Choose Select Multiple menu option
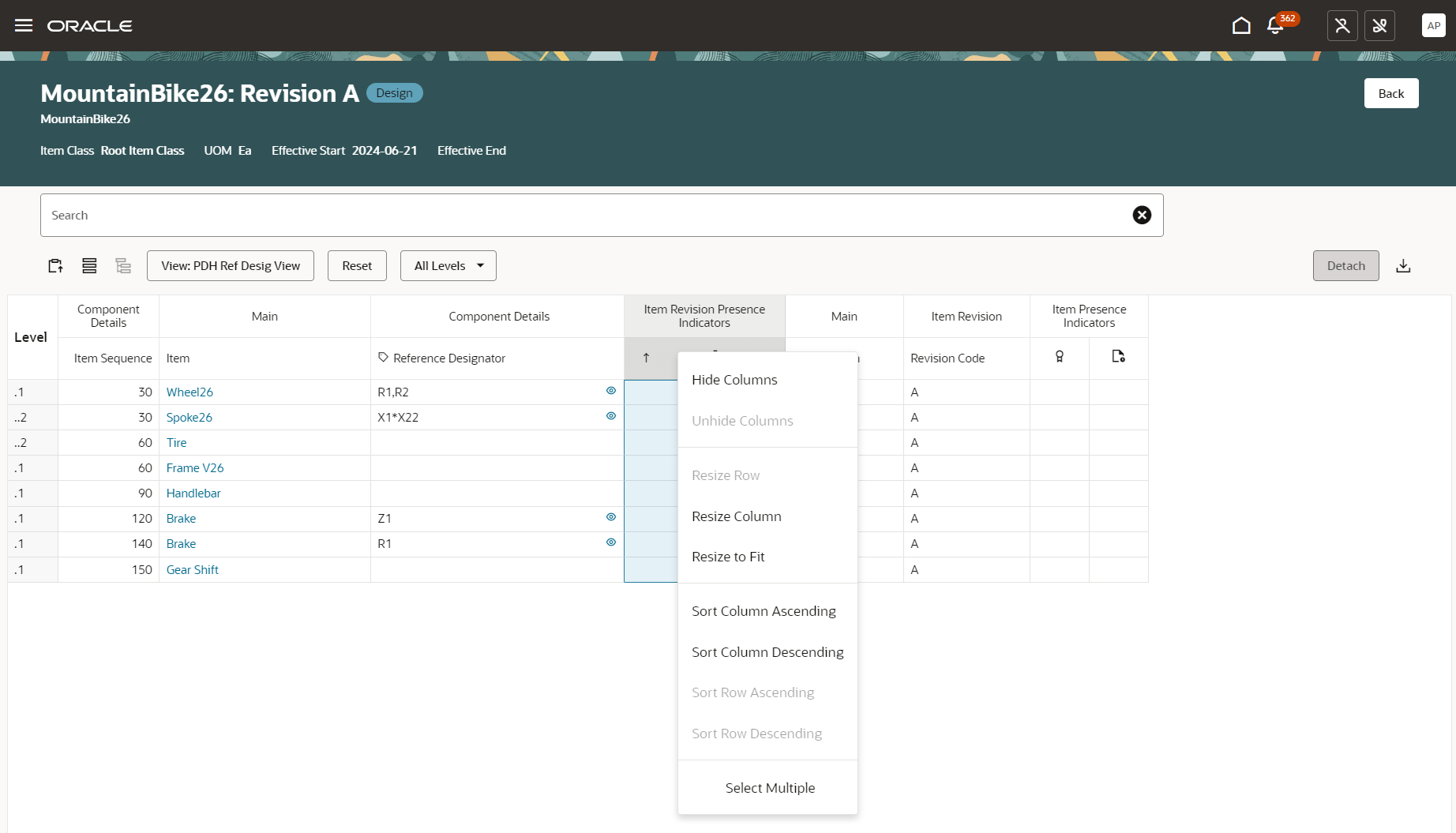 [x=767, y=788]
